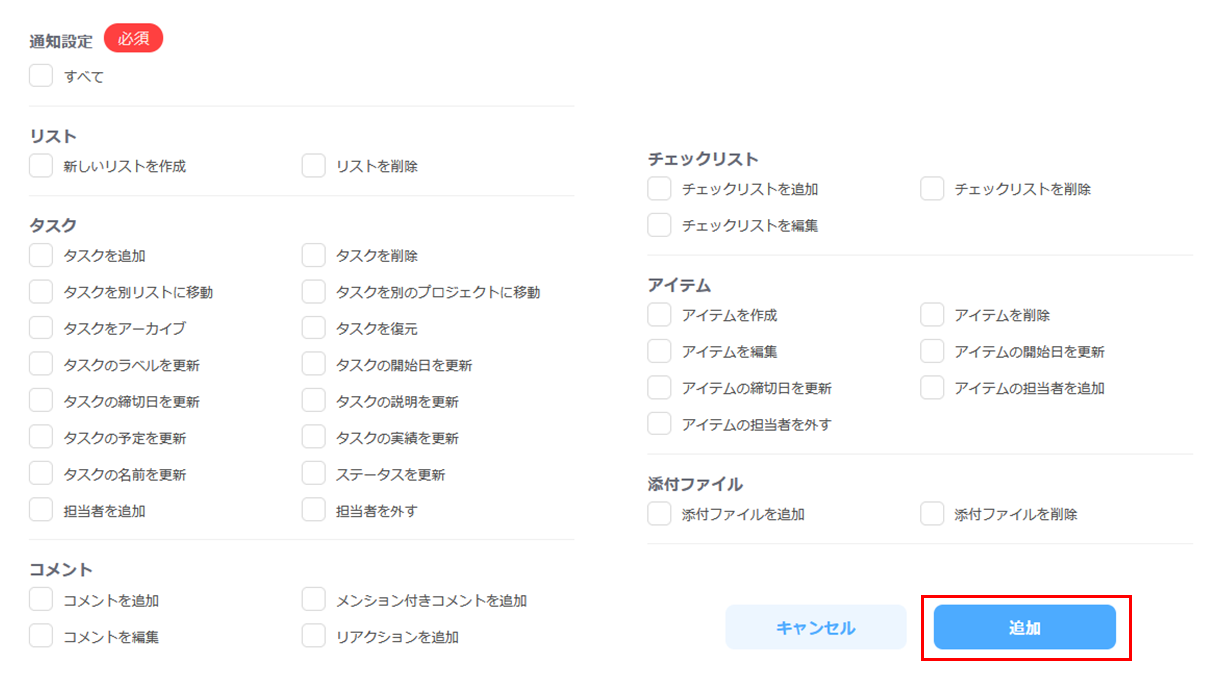Toggle メンション付きコメントを追加 checkbox
The height and width of the screenshot is (681, 1213).
[x=314, y=600]
